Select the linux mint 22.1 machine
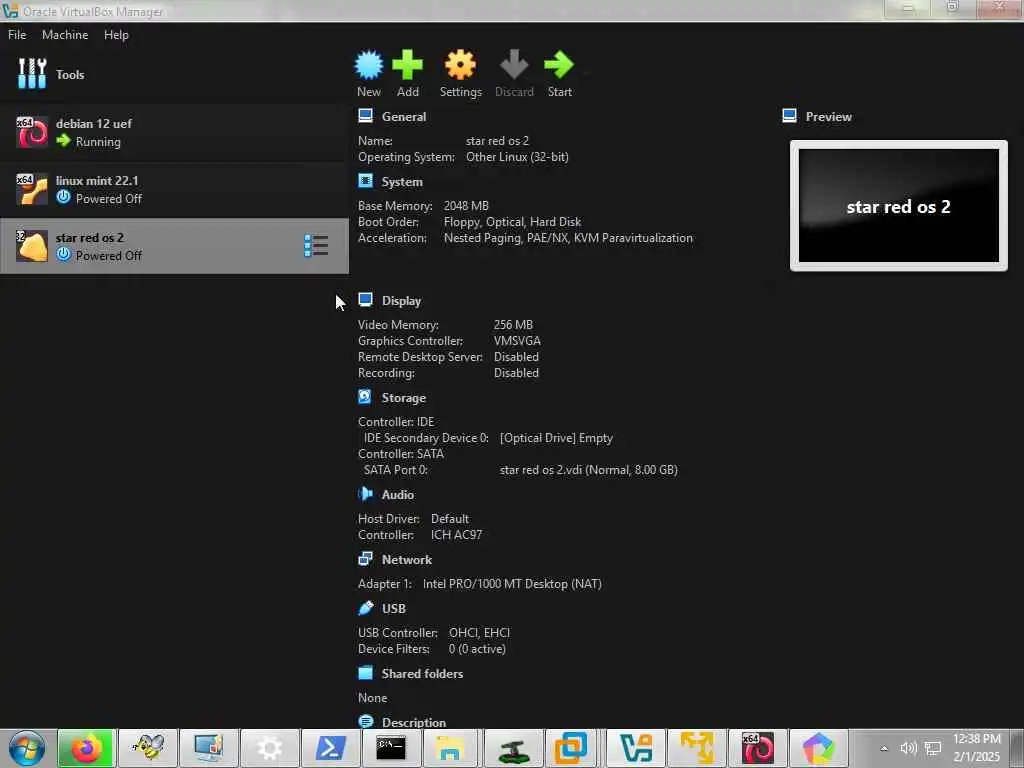The width and height of the screenshot is (1024, 768). 174,189
